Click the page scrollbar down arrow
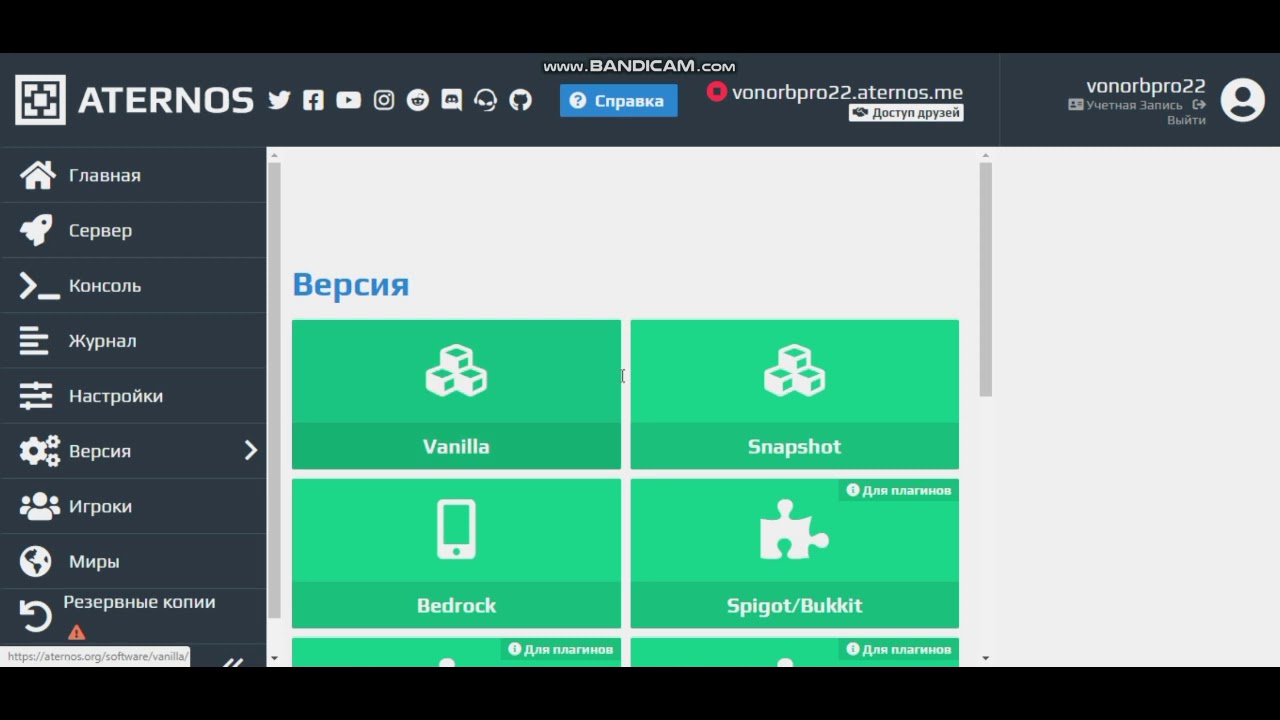This screenshot has width=1280, height=720. pos(985,658)
